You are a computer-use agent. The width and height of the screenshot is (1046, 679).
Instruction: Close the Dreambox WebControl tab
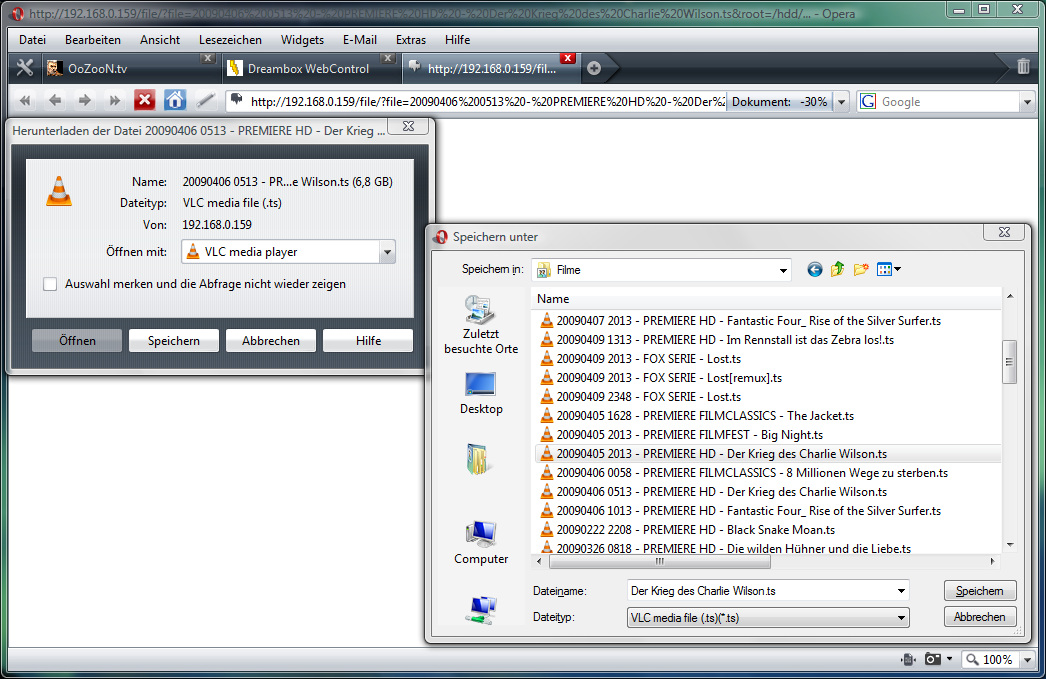[388, 59]
